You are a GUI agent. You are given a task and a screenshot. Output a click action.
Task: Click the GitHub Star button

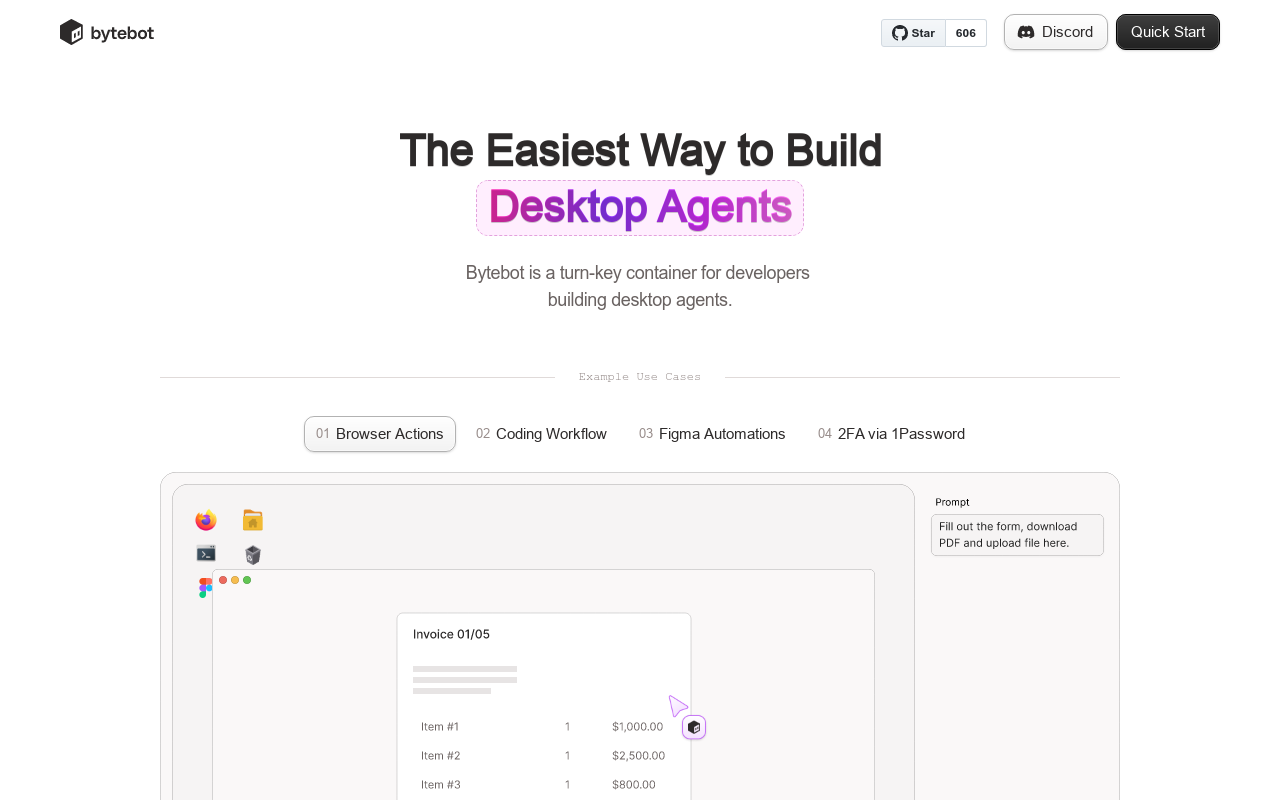913,33
